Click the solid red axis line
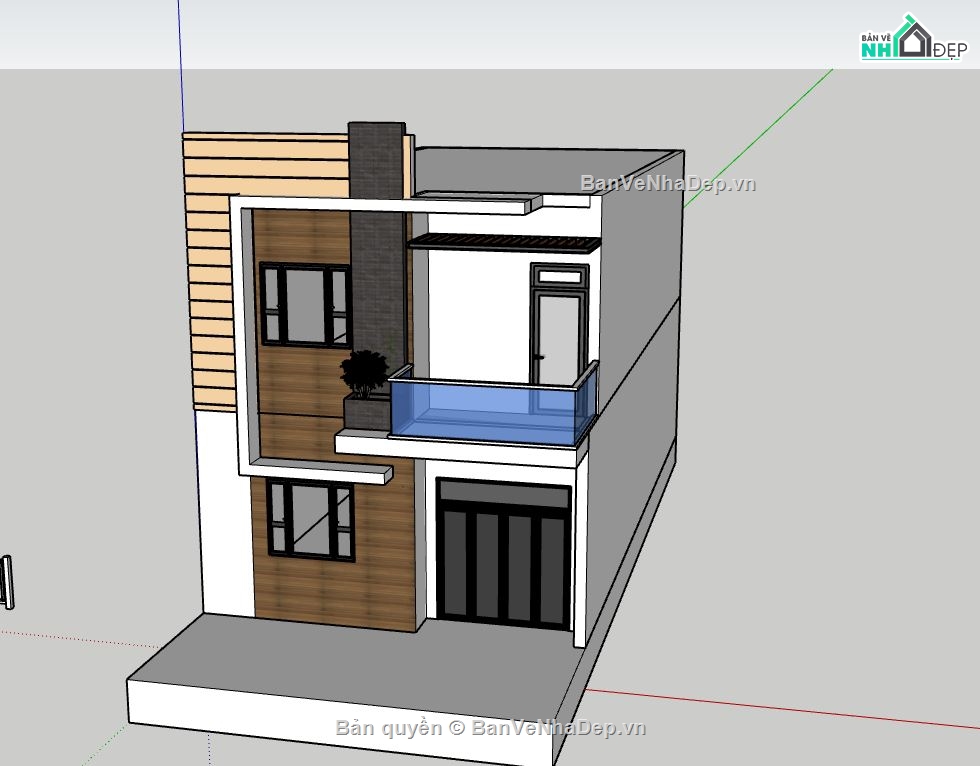 click(780, 708)
